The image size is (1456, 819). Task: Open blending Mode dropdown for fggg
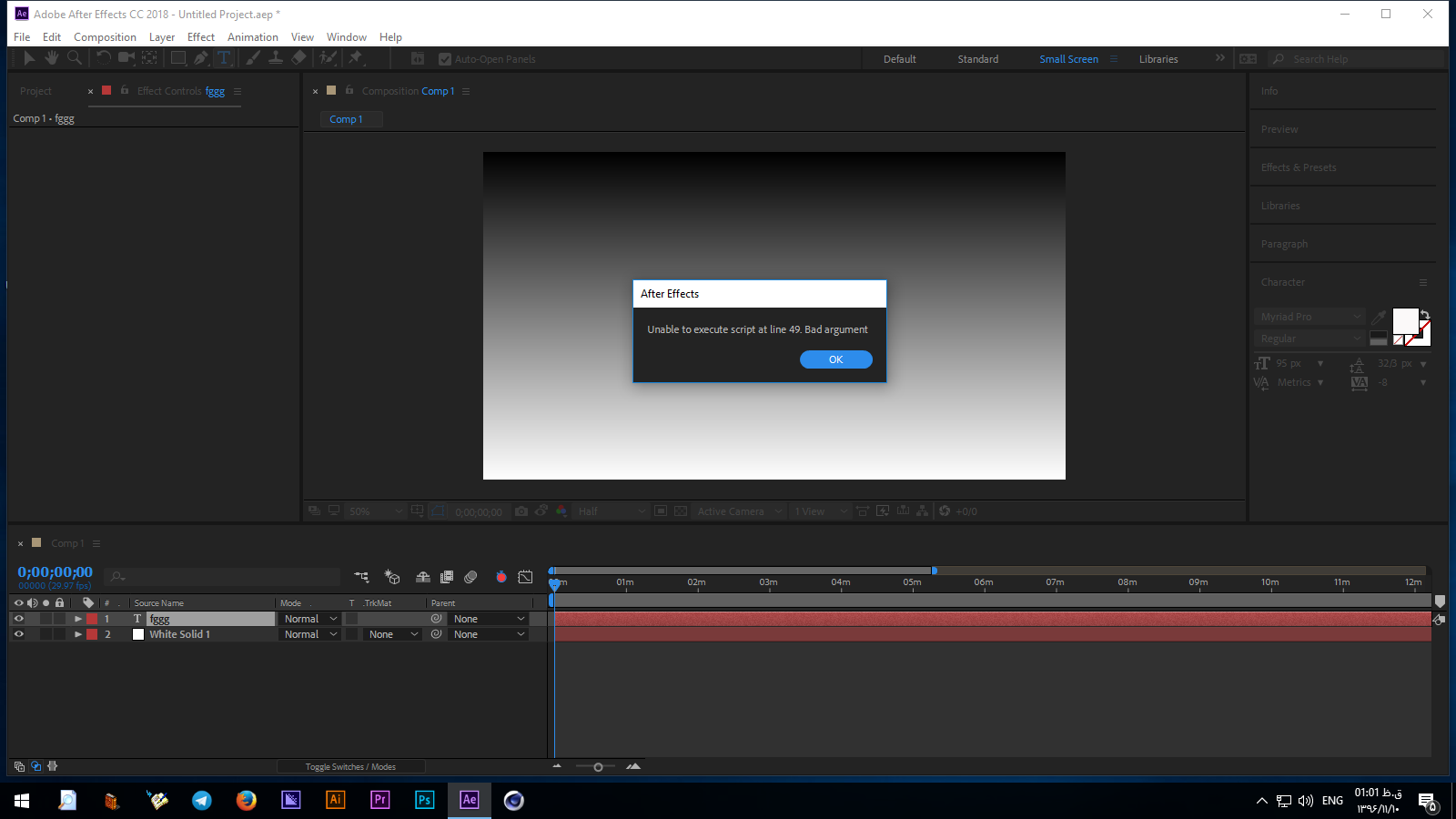point(309,619)
